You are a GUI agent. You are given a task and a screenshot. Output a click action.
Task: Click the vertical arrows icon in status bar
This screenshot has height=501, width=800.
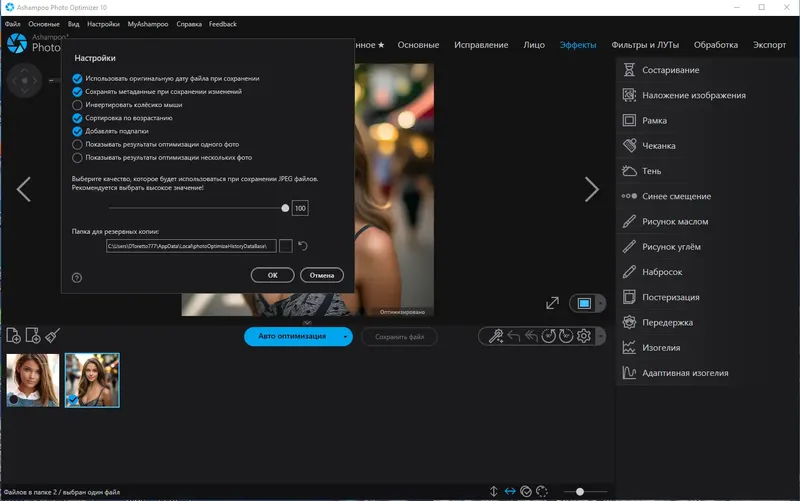[x=493, y=491]
